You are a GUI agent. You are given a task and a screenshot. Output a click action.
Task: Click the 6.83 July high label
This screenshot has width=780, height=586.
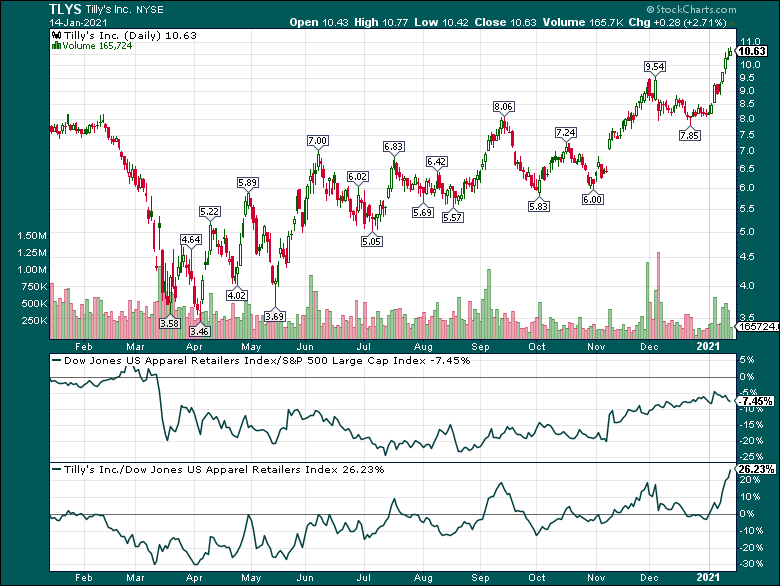click(x=393, y=146)
